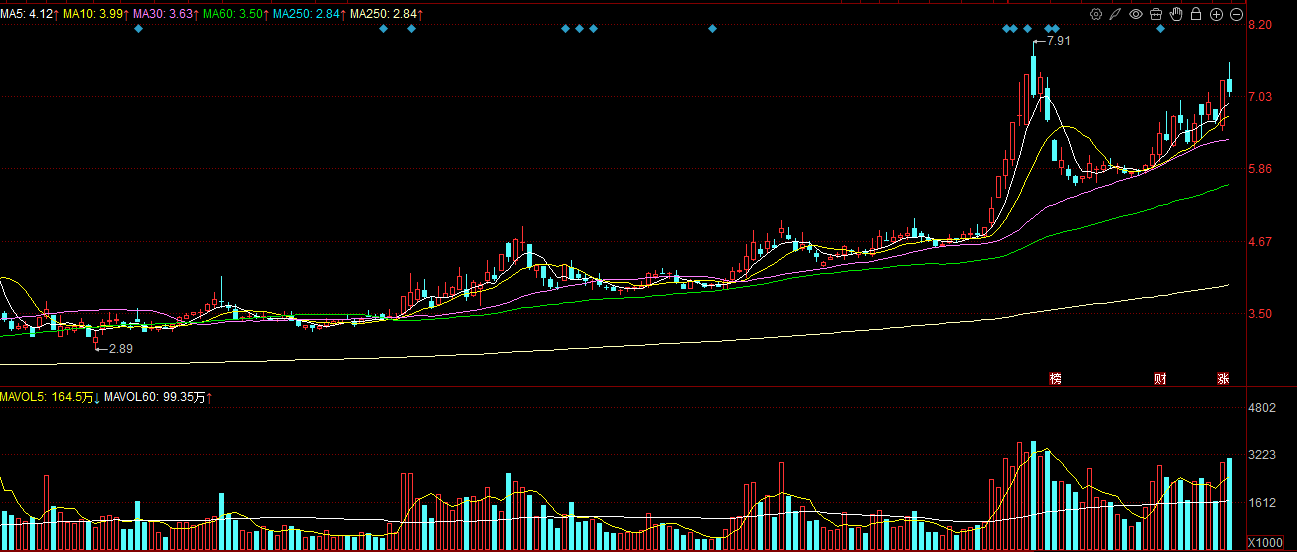Click the 1612 volume axis value

pyautogui.click(x=1263, y=502)
